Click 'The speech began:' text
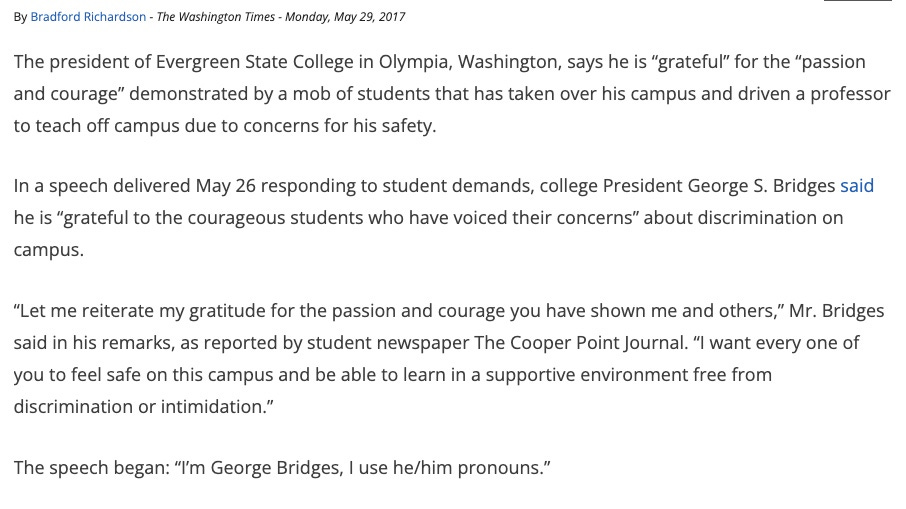 91,467
